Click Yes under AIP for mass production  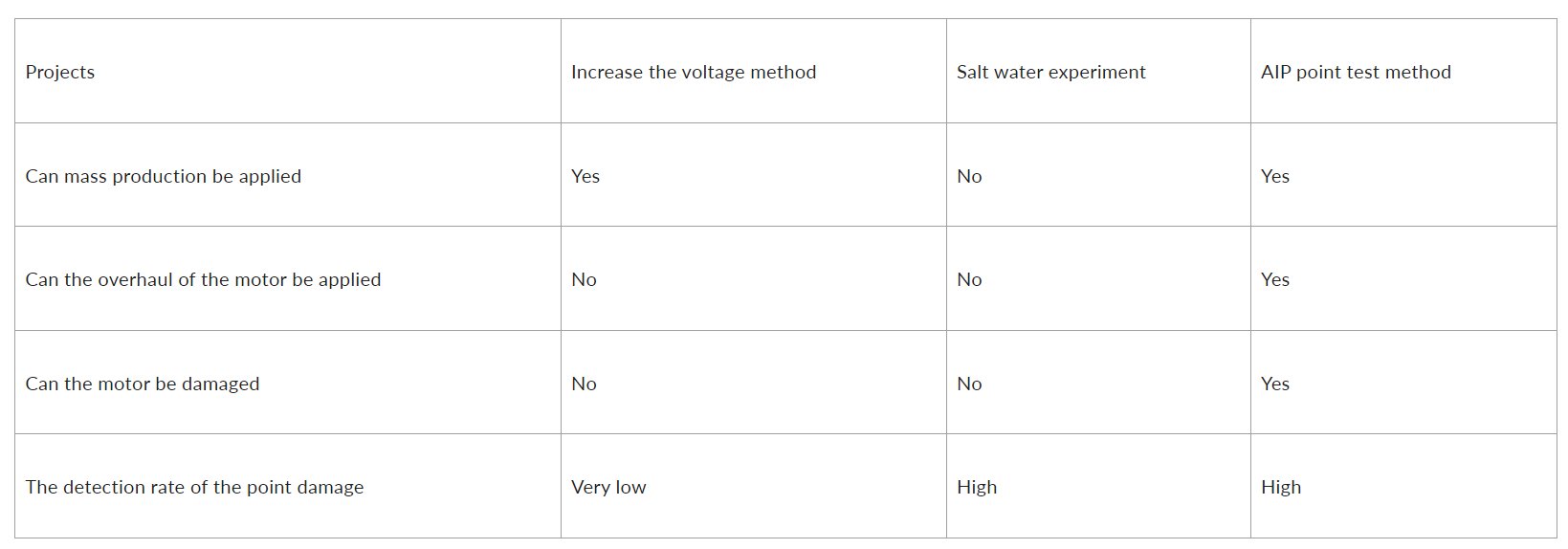(1275, 176)
